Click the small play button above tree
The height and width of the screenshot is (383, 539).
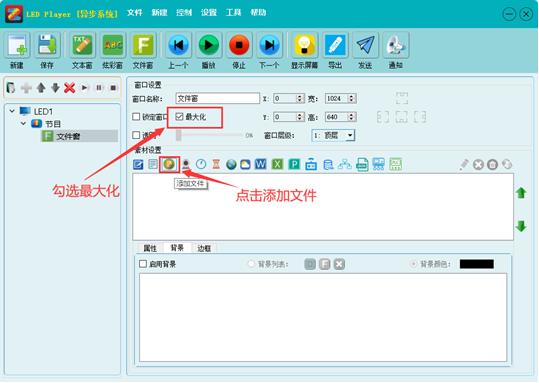coord(84,88)
